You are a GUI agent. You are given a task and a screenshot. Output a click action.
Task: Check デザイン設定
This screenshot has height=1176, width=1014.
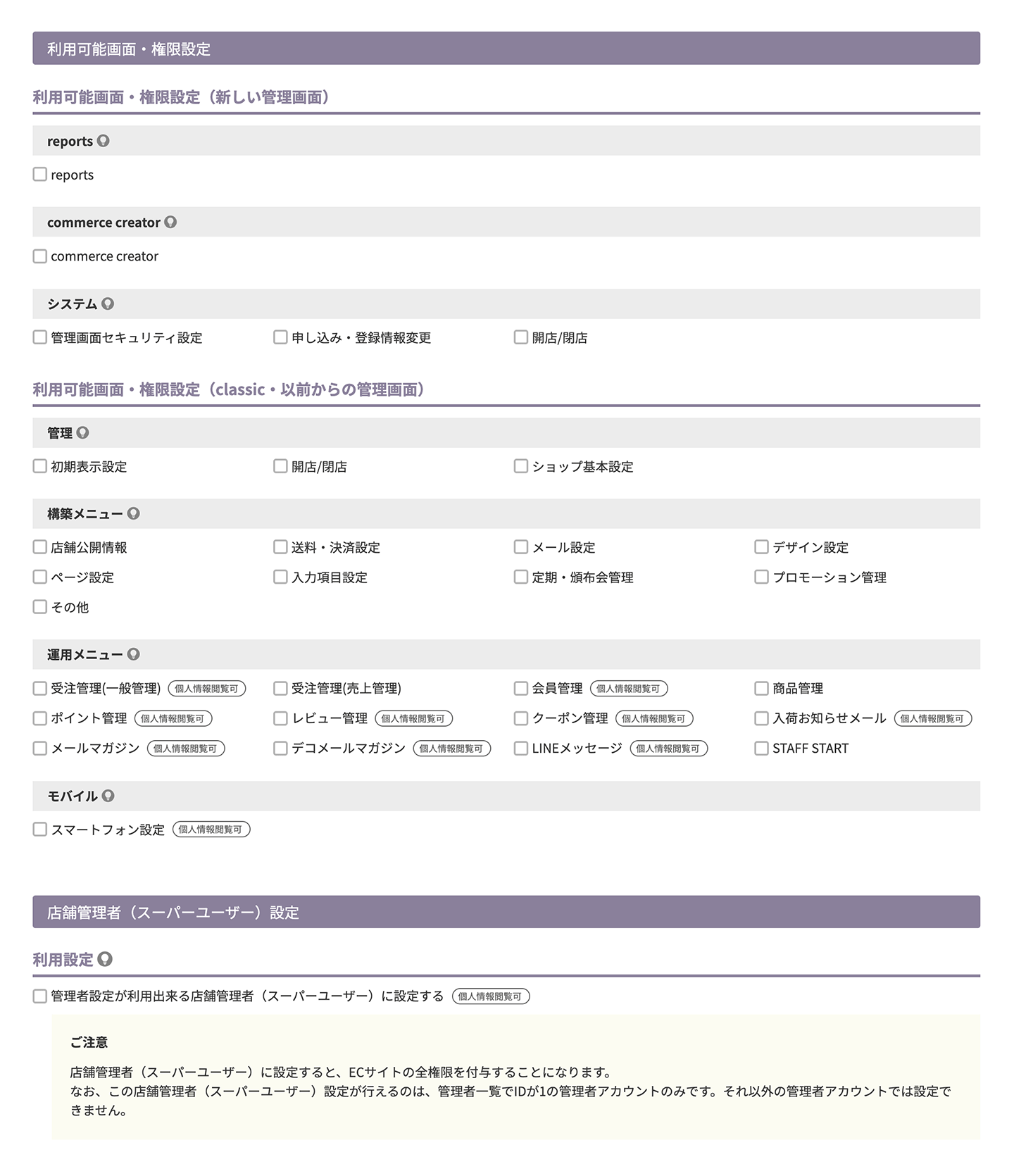coord(761,547)
